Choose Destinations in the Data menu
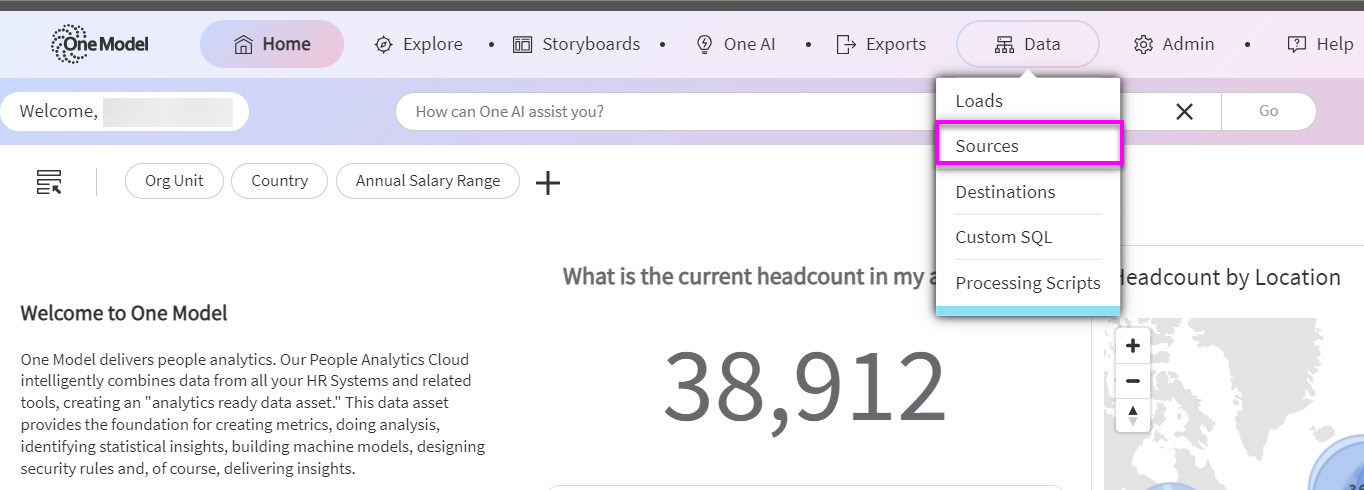The height and width of the screenshot is (490, 1364). (x=1005, y=192)
